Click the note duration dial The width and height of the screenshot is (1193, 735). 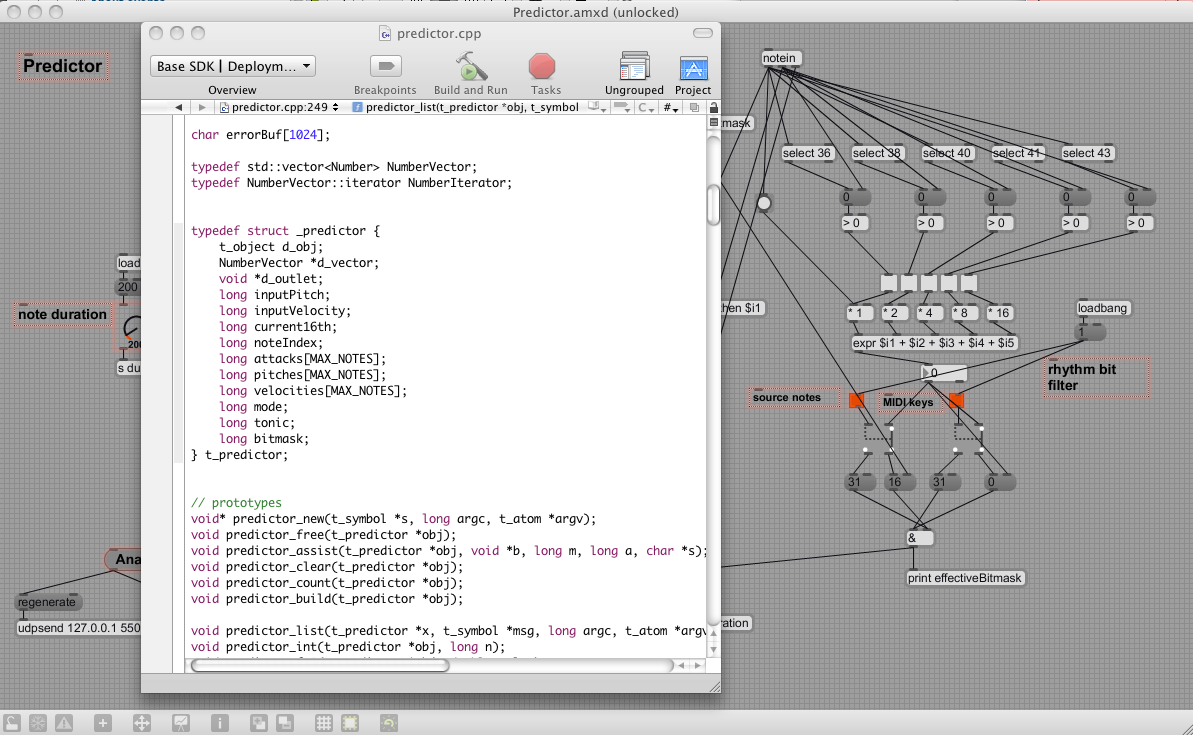132,328
